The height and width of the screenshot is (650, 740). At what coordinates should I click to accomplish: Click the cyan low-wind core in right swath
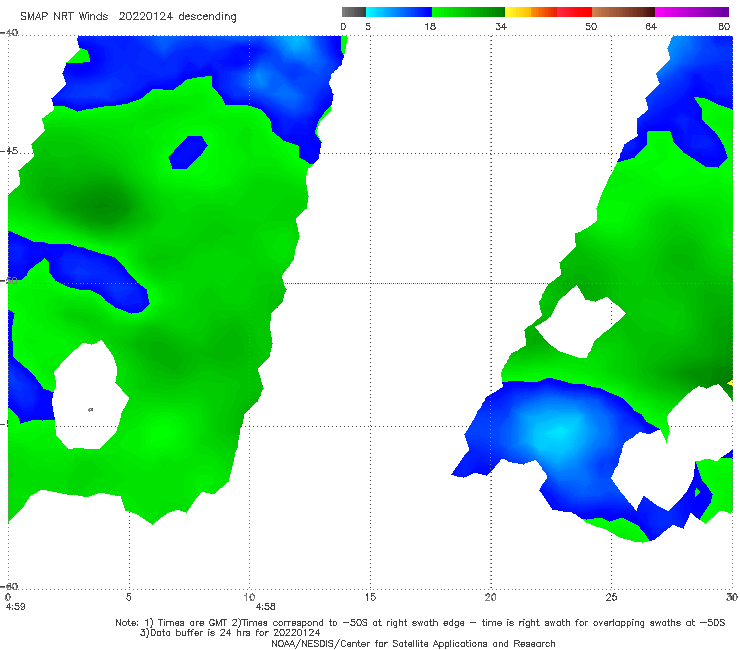(559, 432)
